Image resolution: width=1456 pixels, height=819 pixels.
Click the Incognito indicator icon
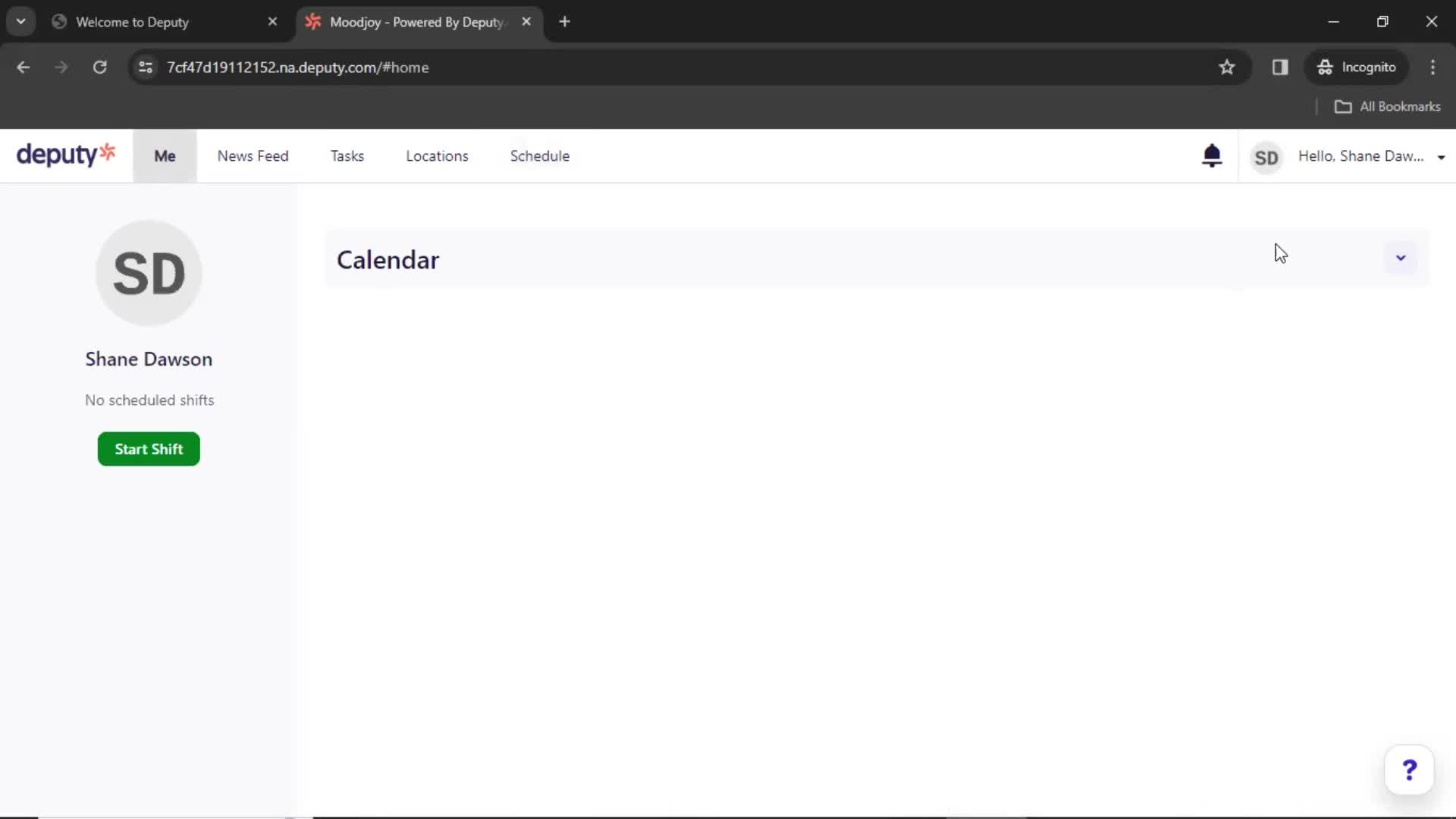(1325, 67)
